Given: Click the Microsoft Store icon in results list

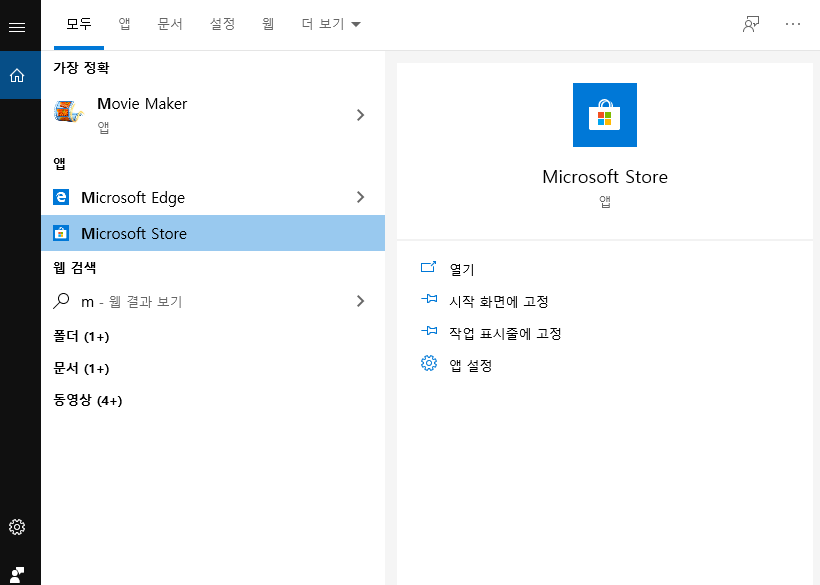Looking at the screenshot, I should (61, 233).
